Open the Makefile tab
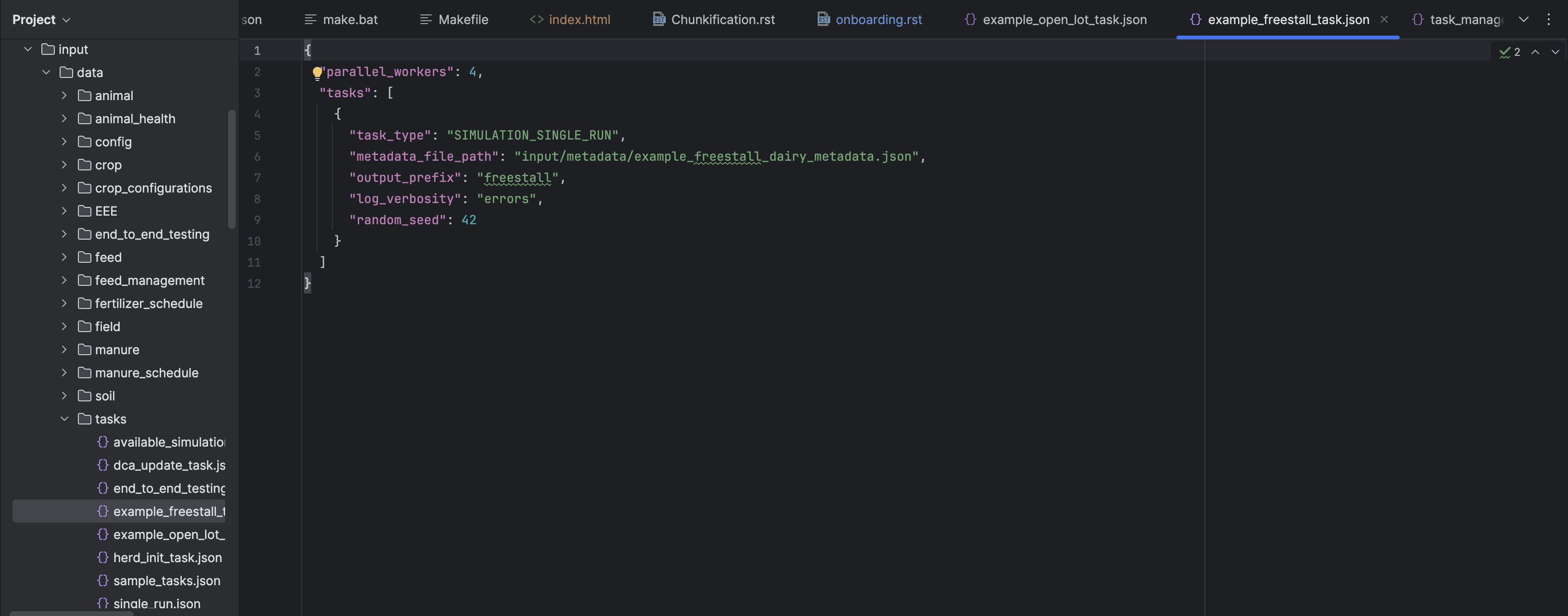1568x616 pixels. click(x=463, y=20)
